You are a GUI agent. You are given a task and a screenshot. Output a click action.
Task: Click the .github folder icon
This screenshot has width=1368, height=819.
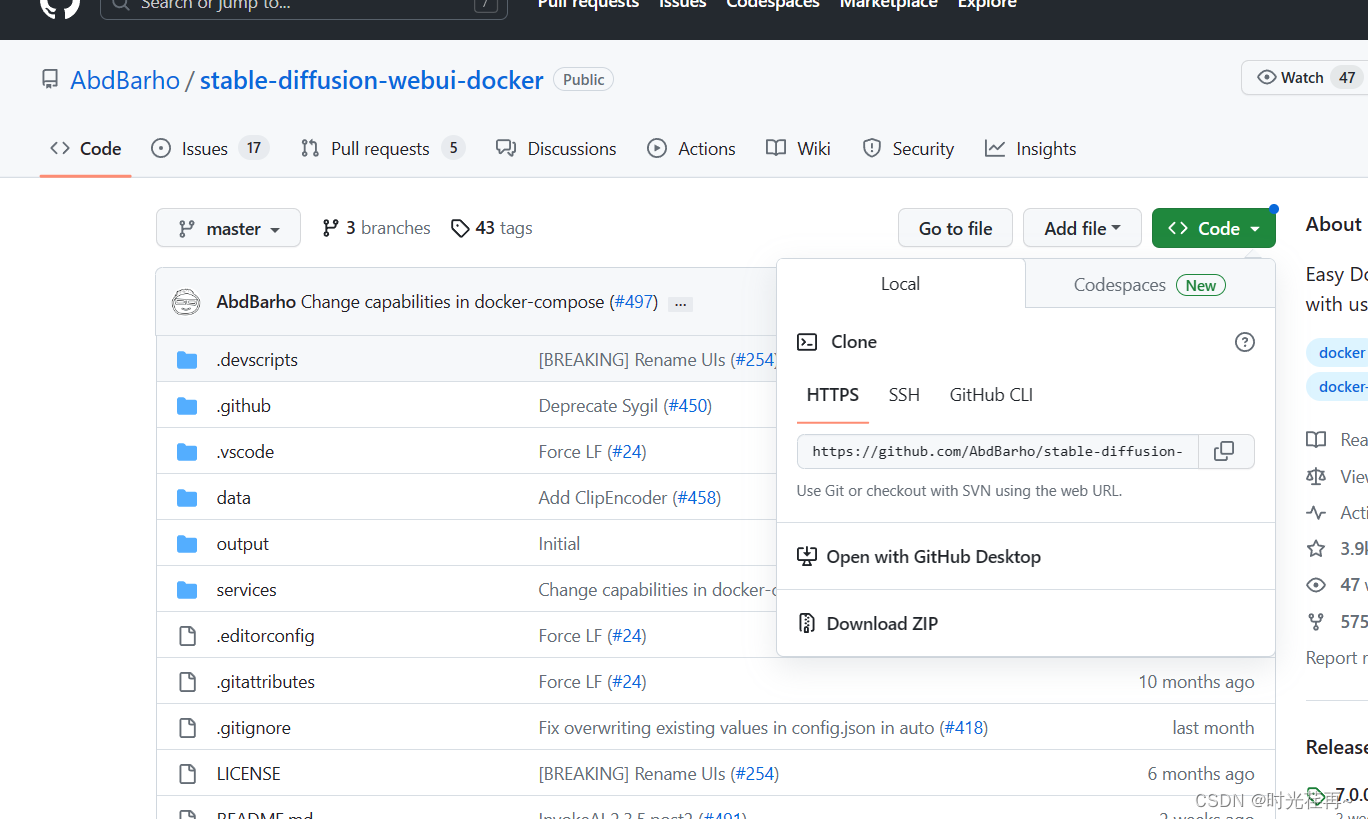187,406
